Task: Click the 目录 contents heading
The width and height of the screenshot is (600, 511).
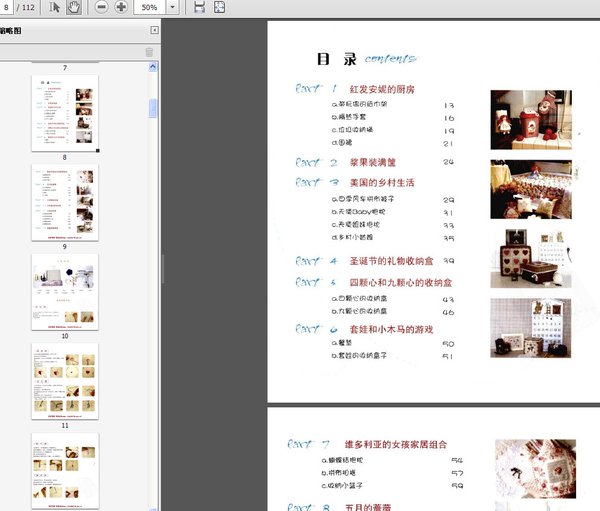Action: 366,59
